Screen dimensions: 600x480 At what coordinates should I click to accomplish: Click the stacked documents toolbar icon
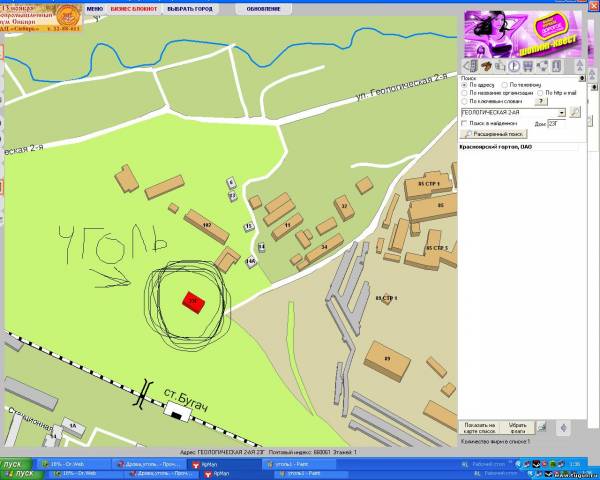coord(500,66)
